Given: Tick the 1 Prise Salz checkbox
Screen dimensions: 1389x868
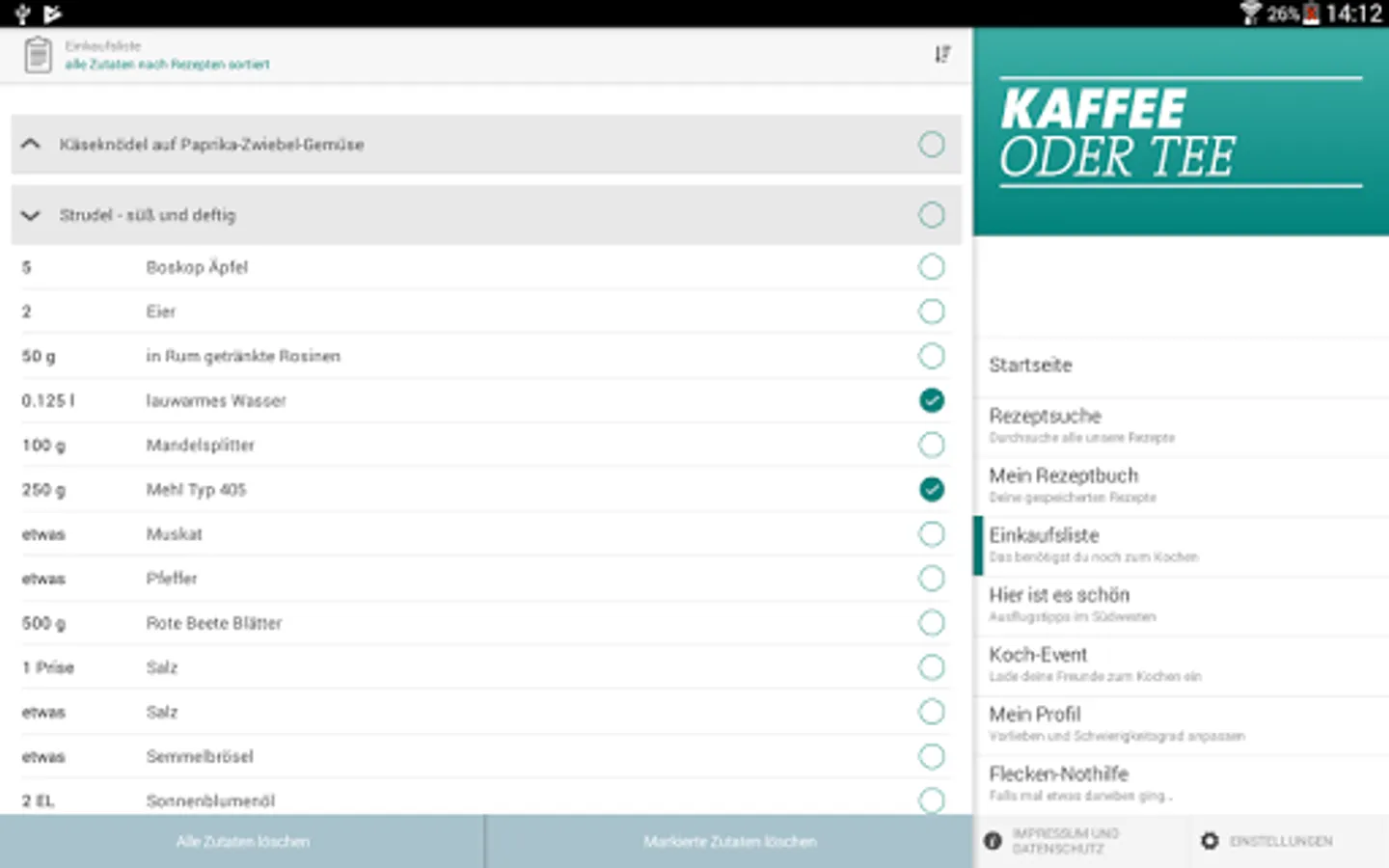Looking at the screenshot, I should 932,667.
